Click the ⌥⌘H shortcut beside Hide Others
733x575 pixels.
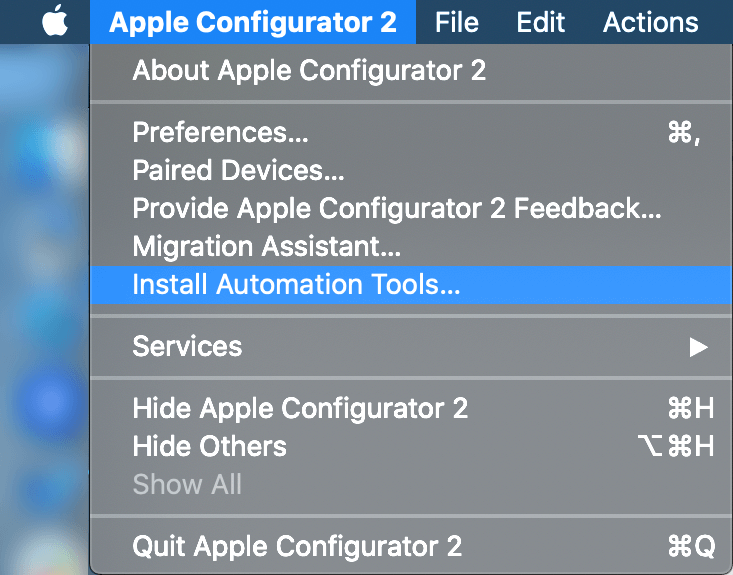coord(676,447)
